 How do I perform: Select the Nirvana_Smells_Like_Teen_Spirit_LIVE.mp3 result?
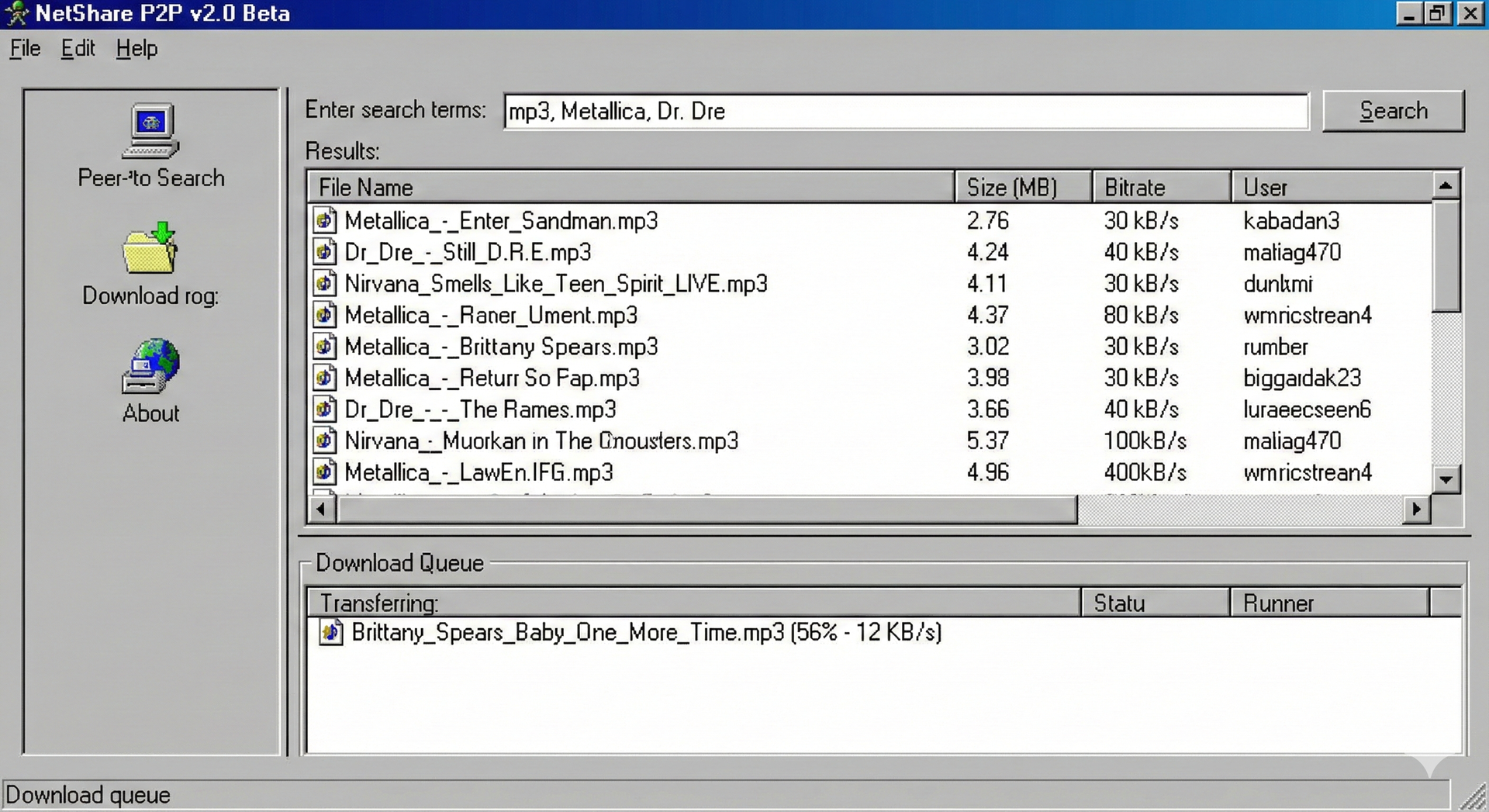coord(869,283)
